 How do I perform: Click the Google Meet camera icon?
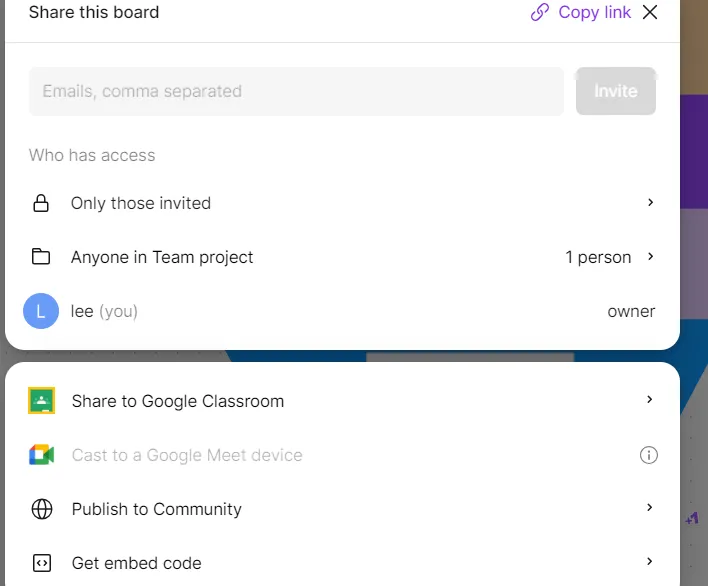coord(41,455)
